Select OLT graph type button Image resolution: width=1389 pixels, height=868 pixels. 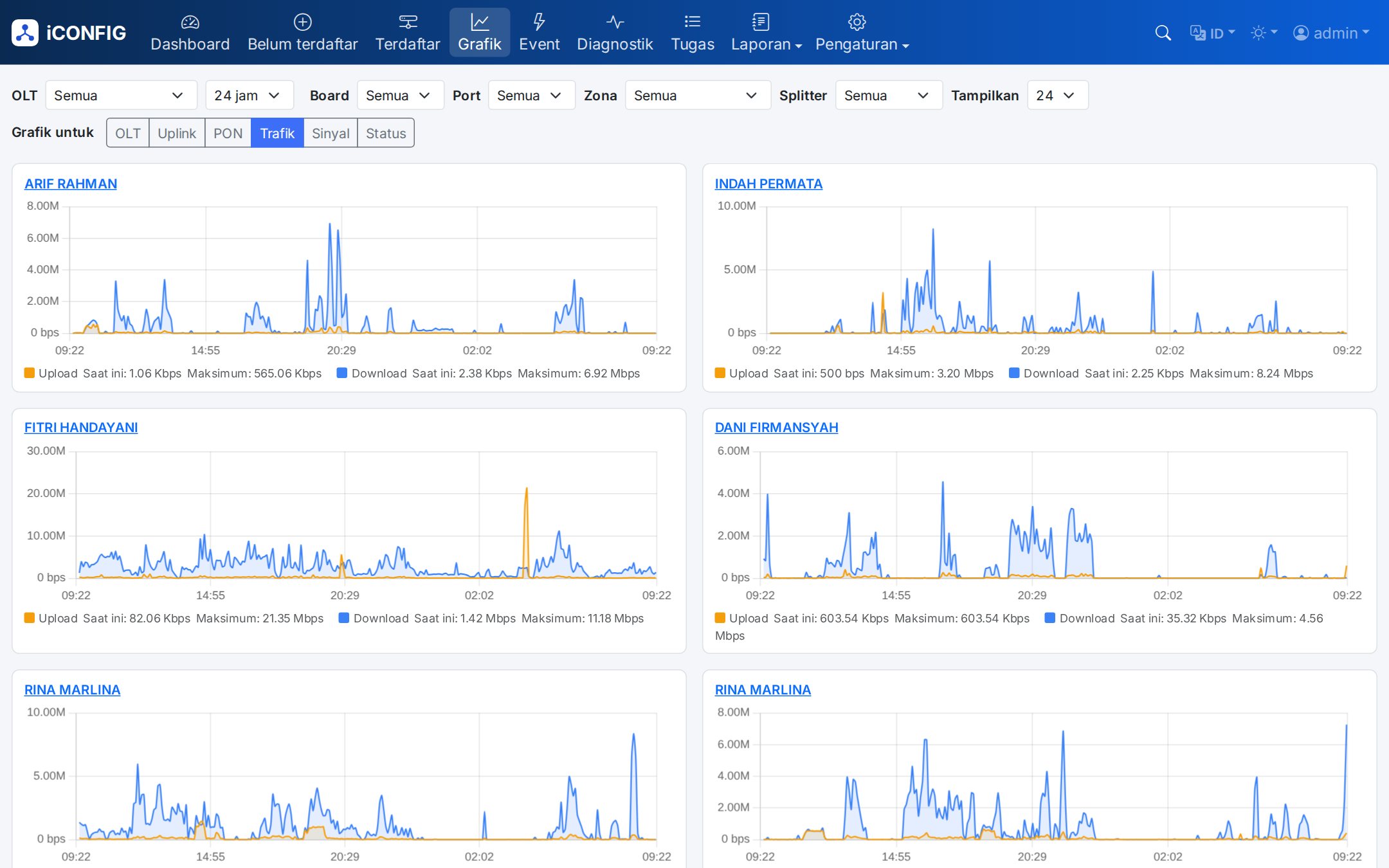(x=127, y=133)
